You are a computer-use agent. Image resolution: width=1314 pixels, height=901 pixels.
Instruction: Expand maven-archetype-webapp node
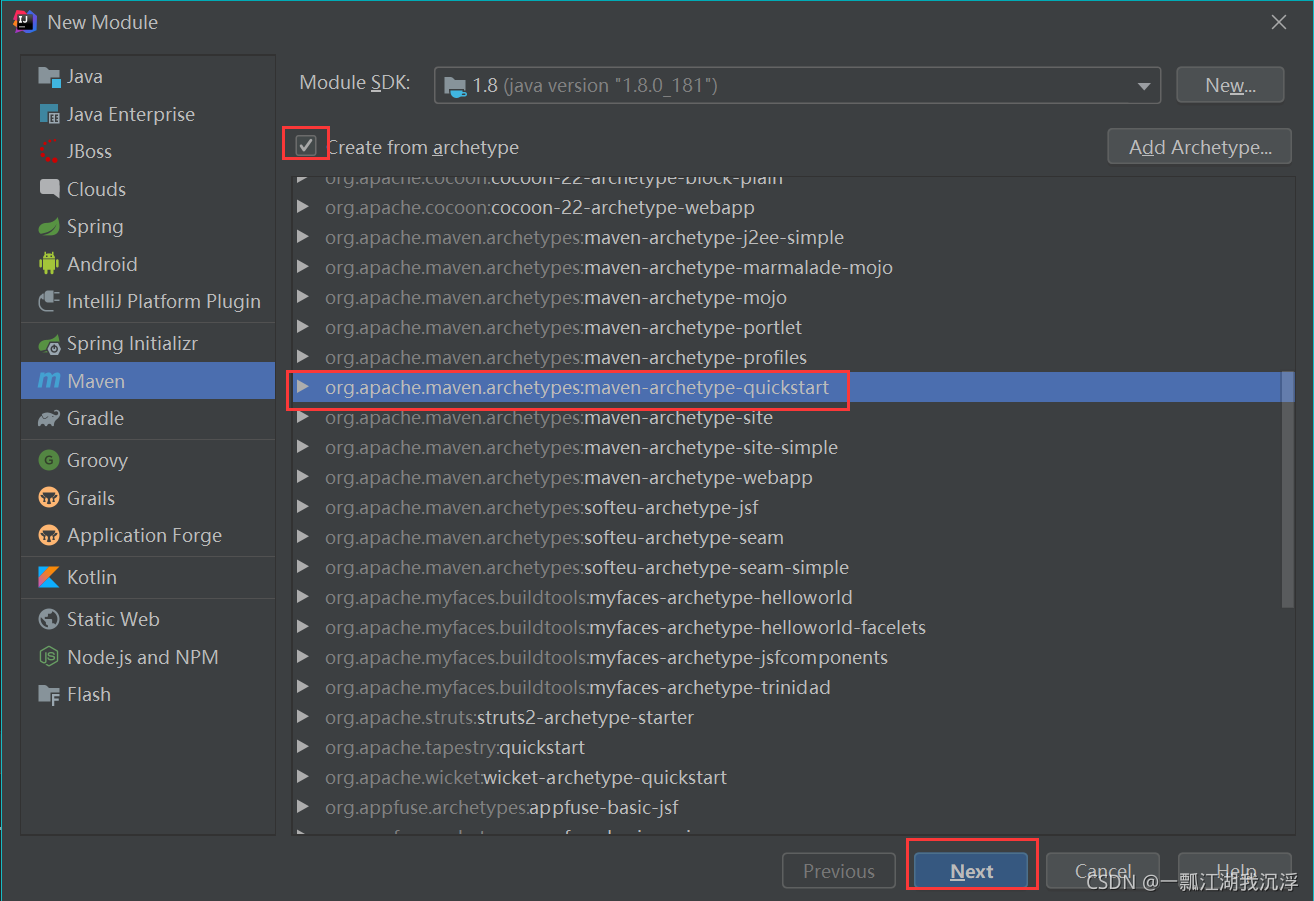tap(303, 478)
